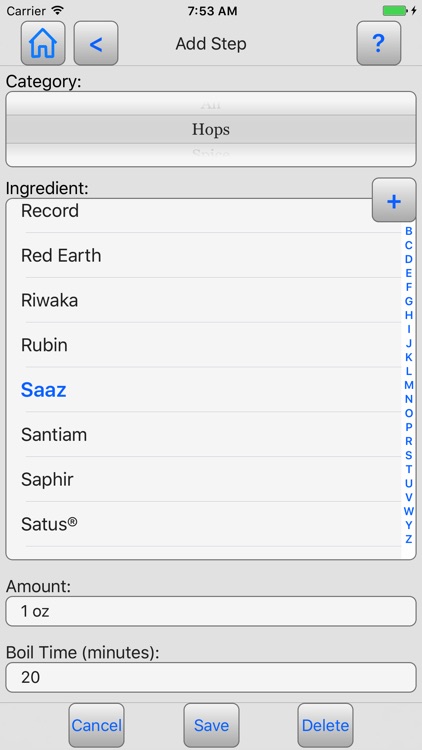422x750 pixels.
Task: Open help with the question mark button
Action: (378, 44)
